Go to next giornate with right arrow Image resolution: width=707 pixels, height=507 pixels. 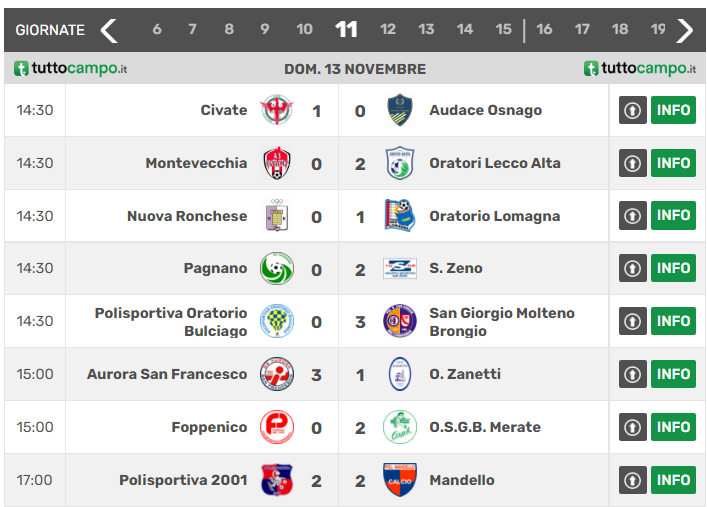pyautogui.click(x=684, y=30)
